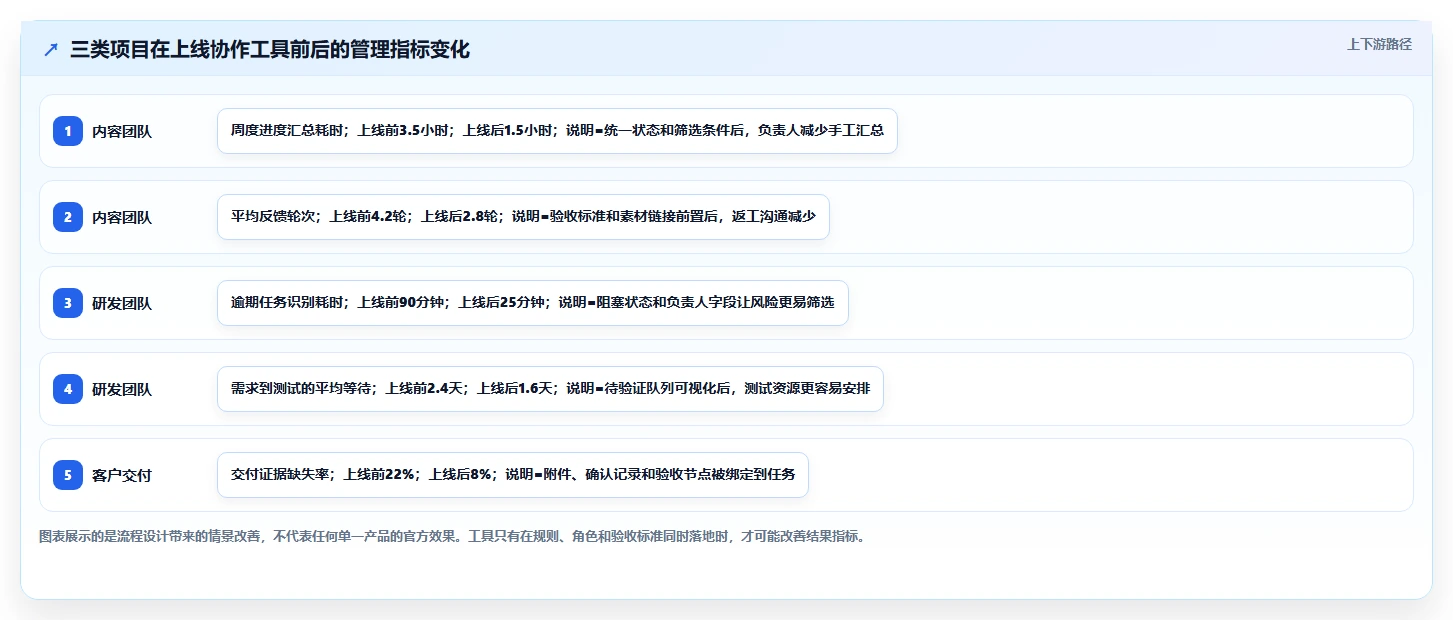Open the 周度进度汇总耗时 detail box

pyautogui.click(x=557, y=131)
